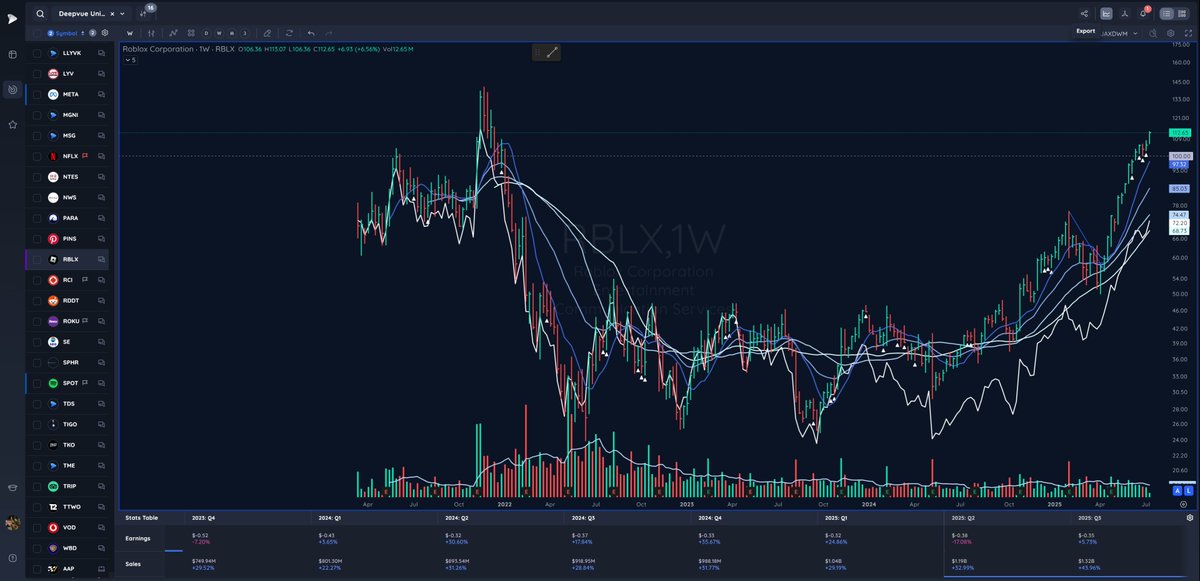Switch to the chart view icon
Viewport: 1200px width, 581px height.
click(1107, 14)
